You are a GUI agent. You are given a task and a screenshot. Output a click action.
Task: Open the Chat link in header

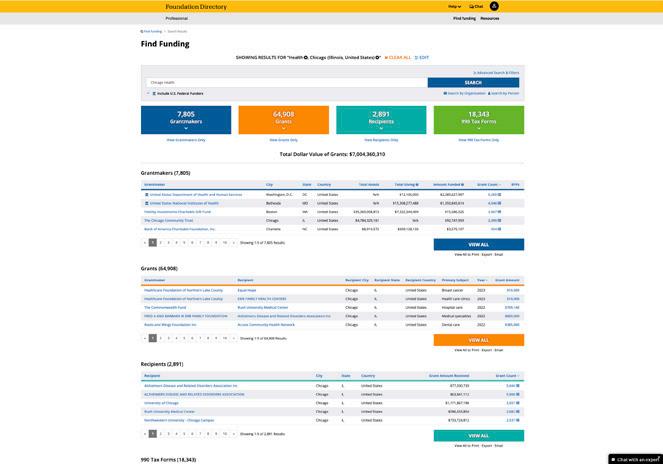(476, 7)
